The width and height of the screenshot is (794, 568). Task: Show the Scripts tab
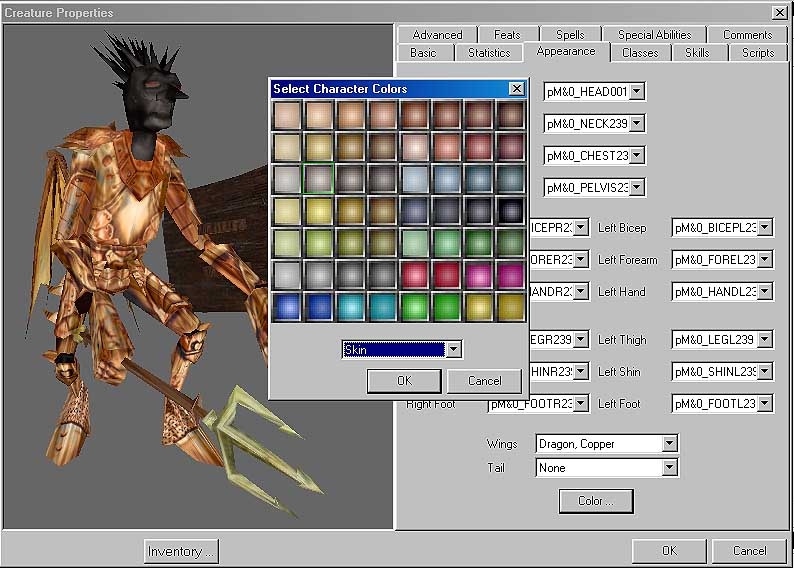point(758,53)
